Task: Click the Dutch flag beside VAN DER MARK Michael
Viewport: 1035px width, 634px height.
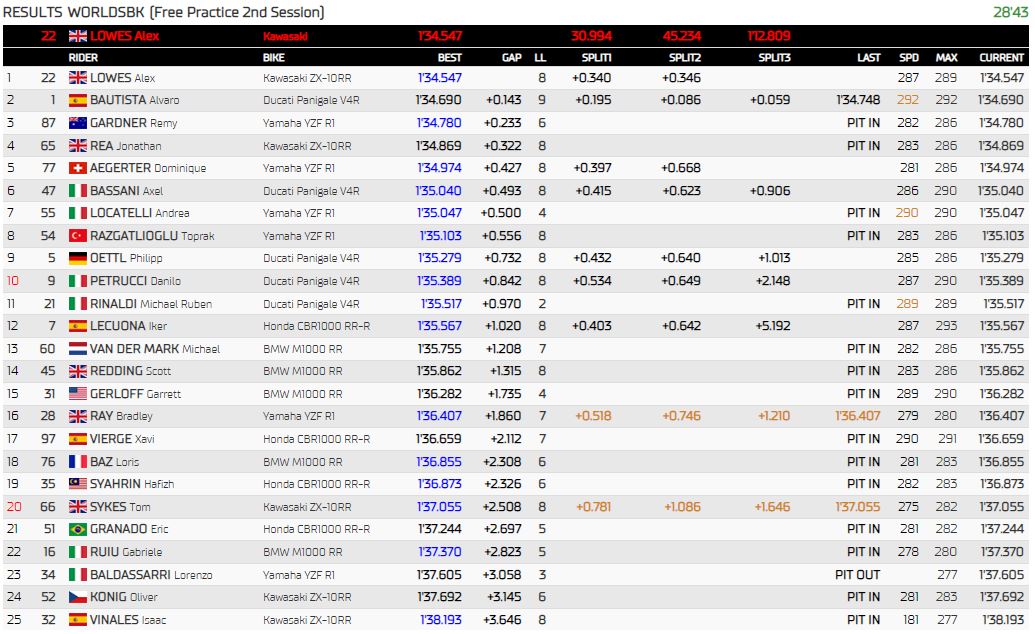Action: point(78,349)
